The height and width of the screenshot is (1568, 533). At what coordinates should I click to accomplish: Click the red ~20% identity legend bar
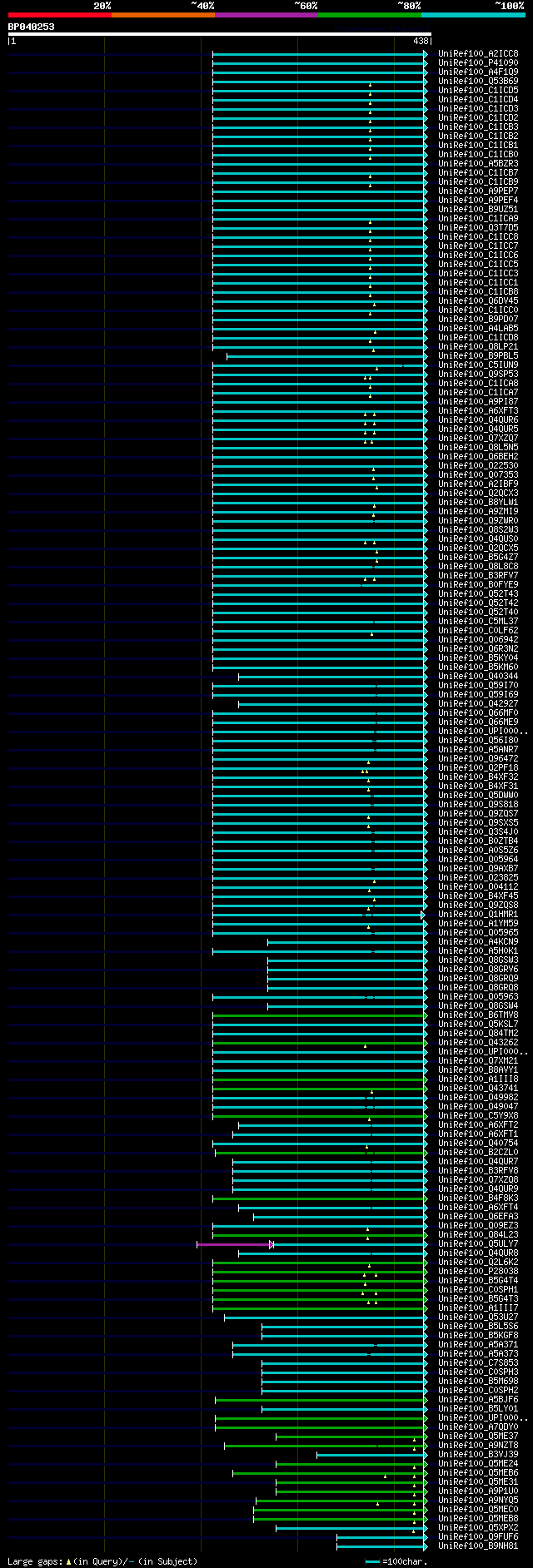point(60,15)
